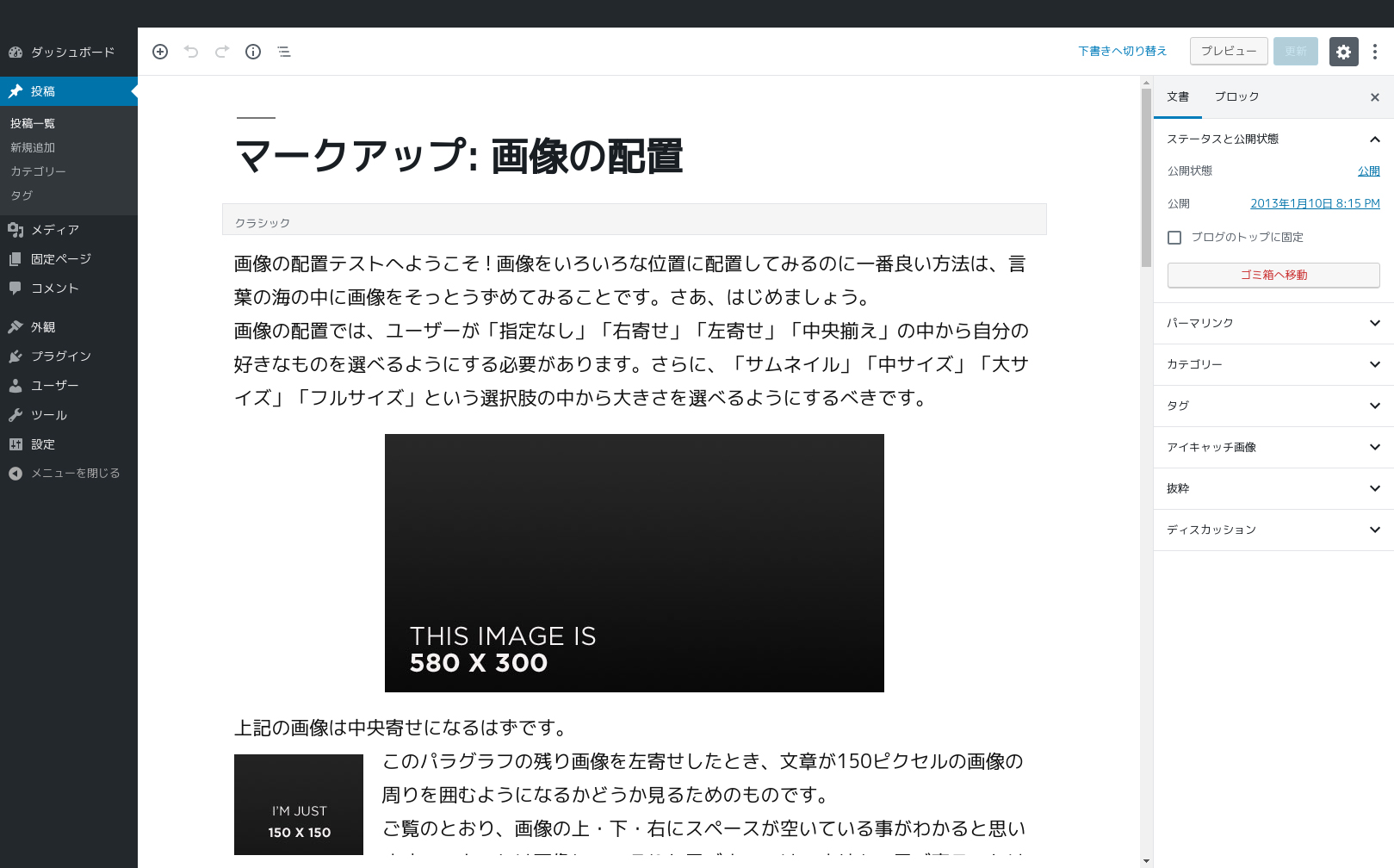Image resolution: width=1394 pixels, height=868 pixels.
Task: Collapse ステータスと公開状態 panel
Action: coord(1273,139)
